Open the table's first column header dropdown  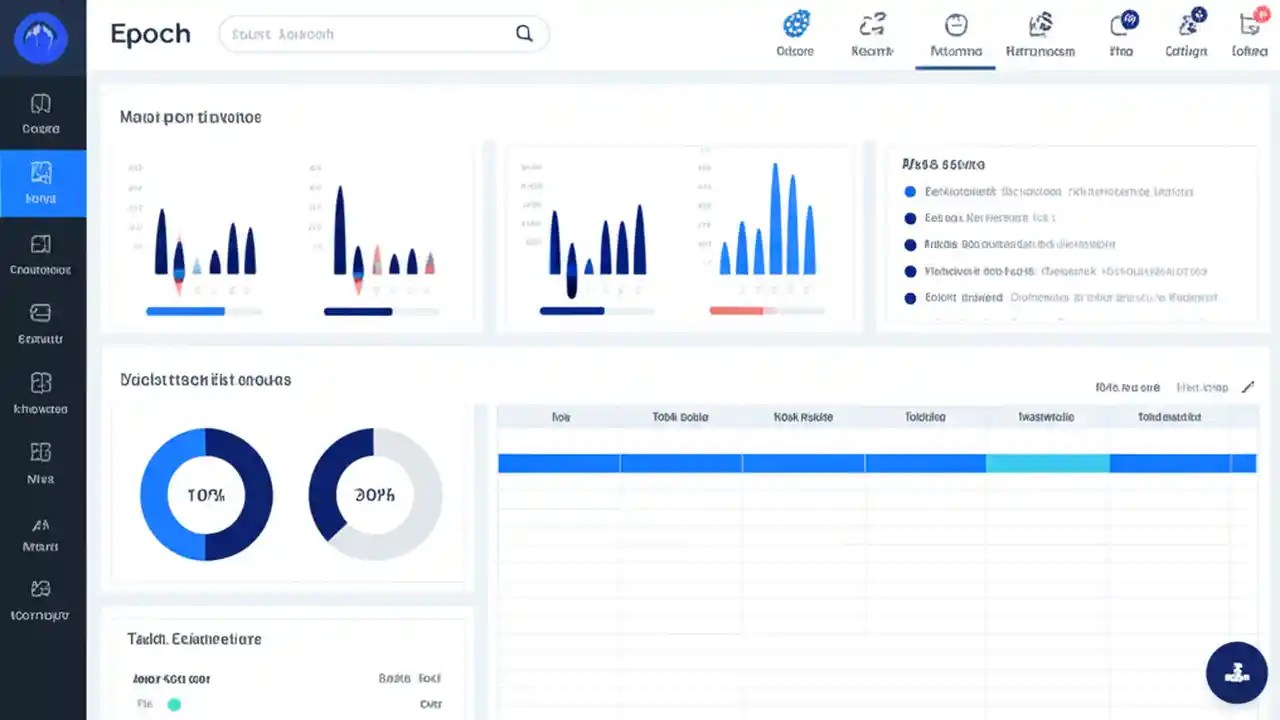560,417
